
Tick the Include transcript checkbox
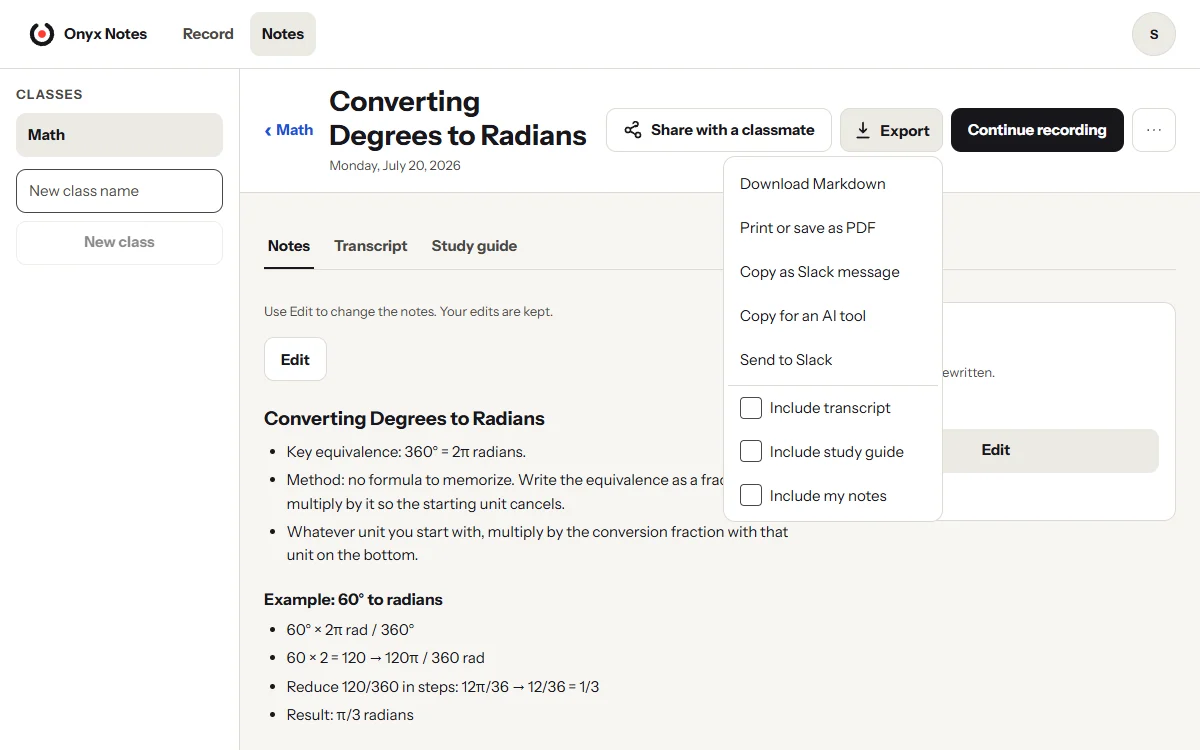751,408
